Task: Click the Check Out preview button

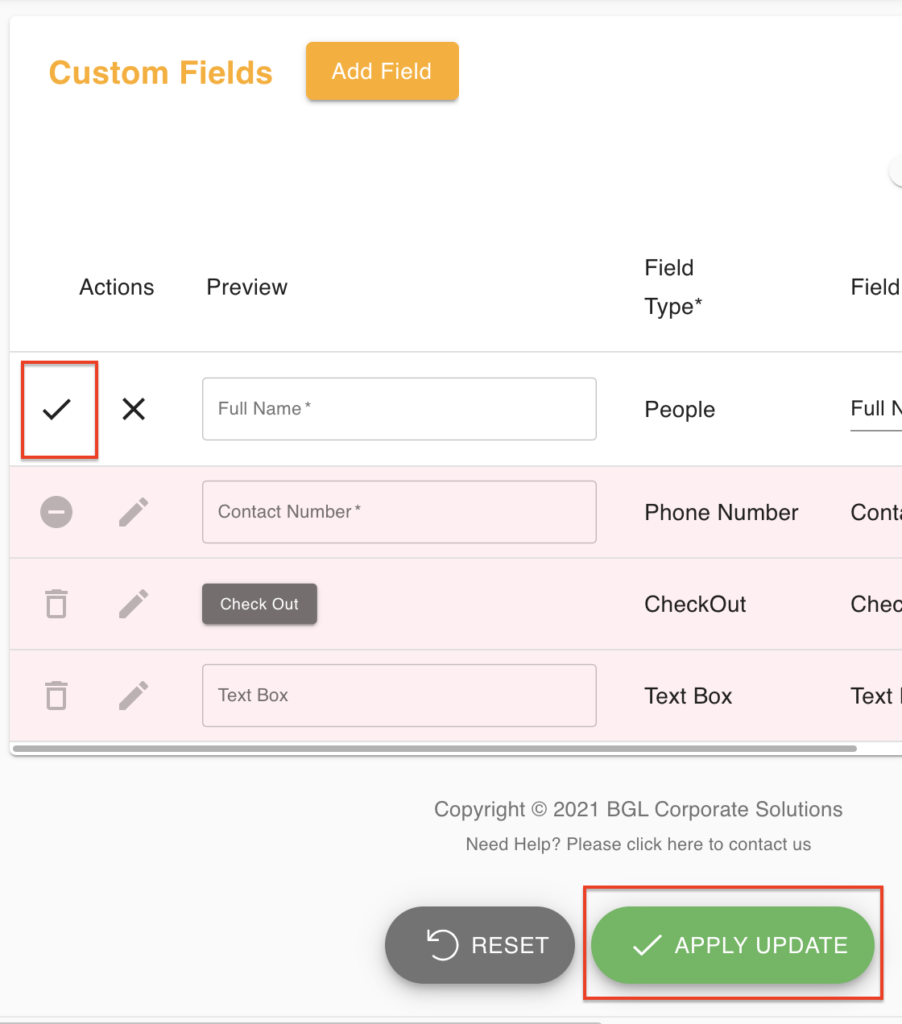Action: 259,604
